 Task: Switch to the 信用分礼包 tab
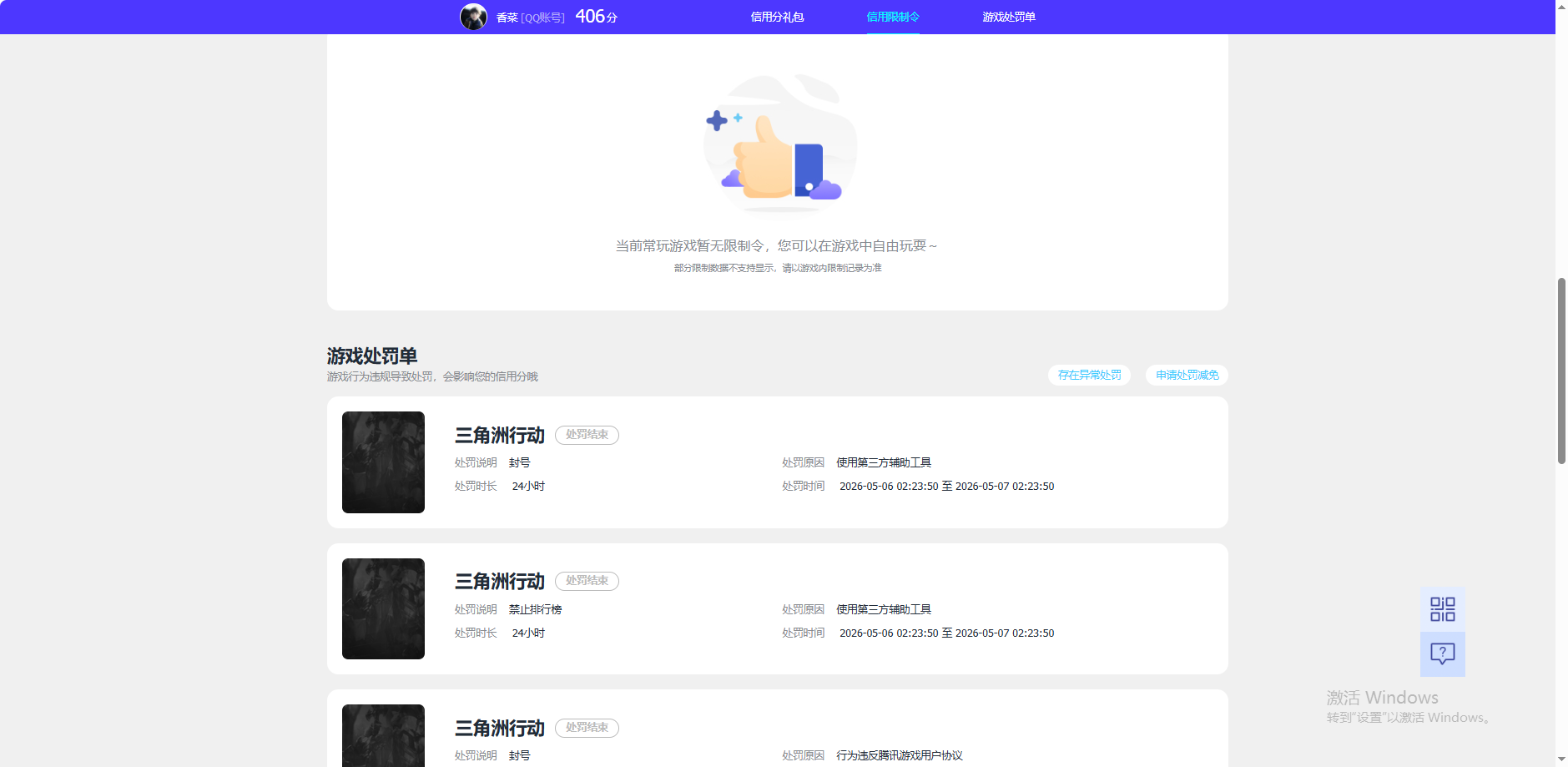tap(777, 17)
